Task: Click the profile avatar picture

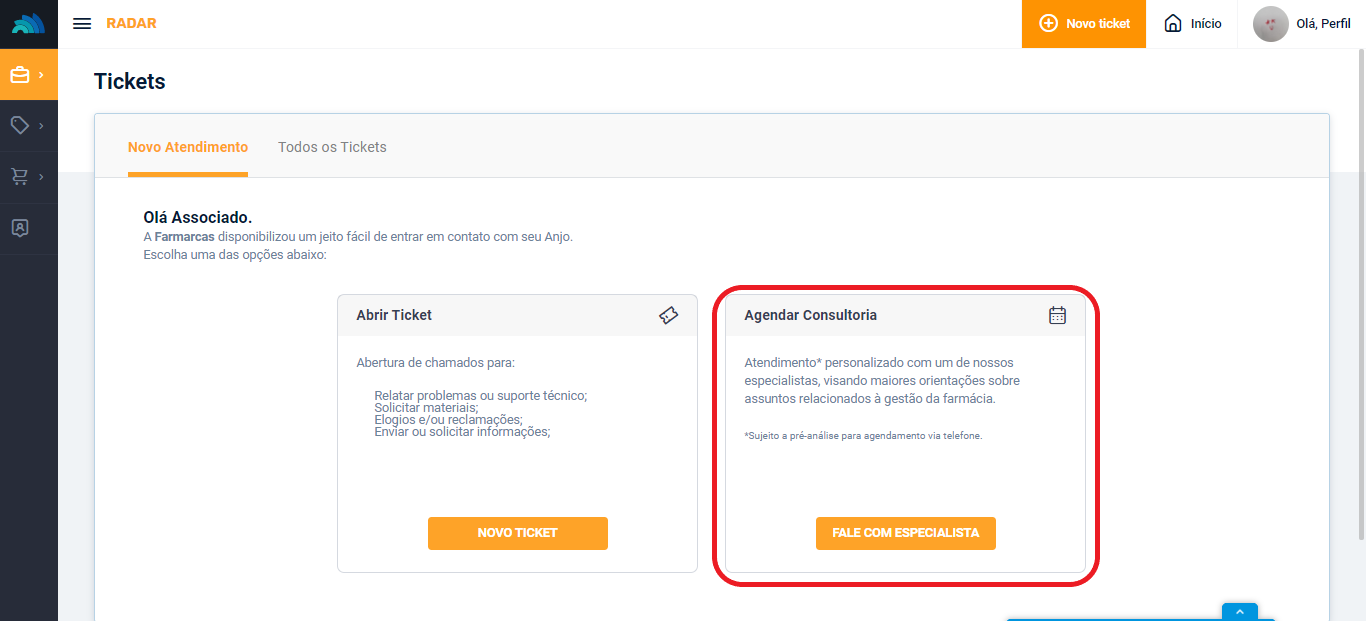Action: (1270, 24)
